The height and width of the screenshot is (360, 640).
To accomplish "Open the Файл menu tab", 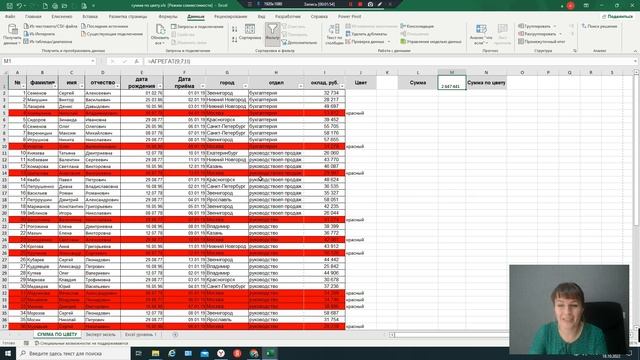I will click(10, 17).
